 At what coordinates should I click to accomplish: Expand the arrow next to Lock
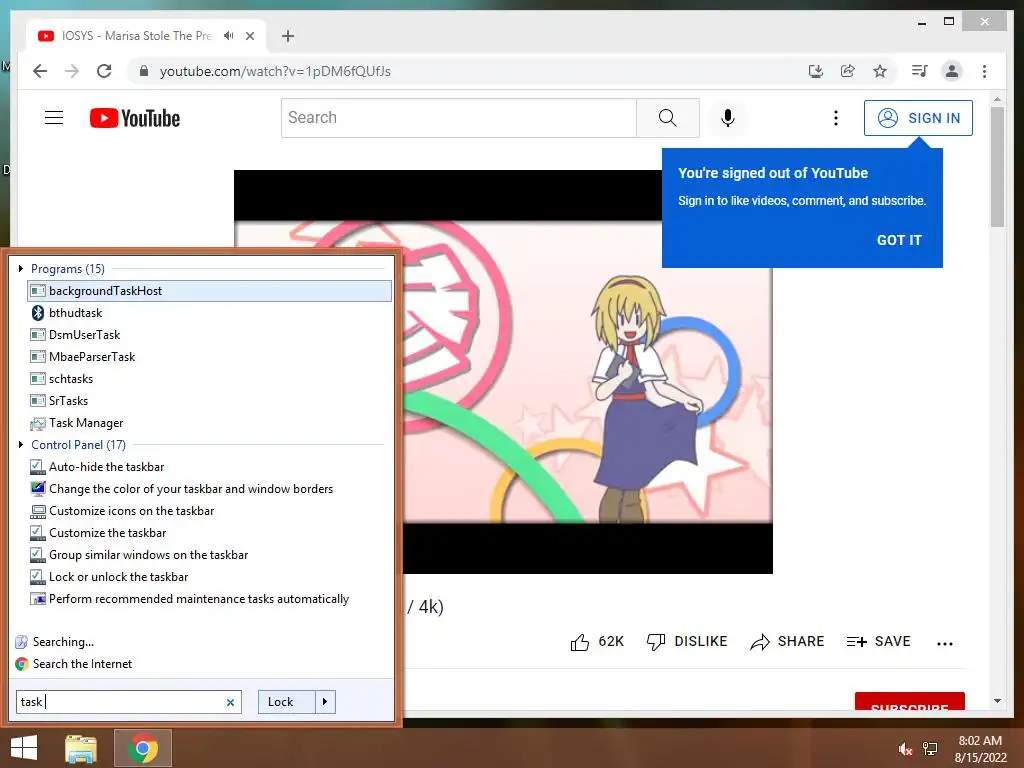pyautogui.click(x=325, y=702)
